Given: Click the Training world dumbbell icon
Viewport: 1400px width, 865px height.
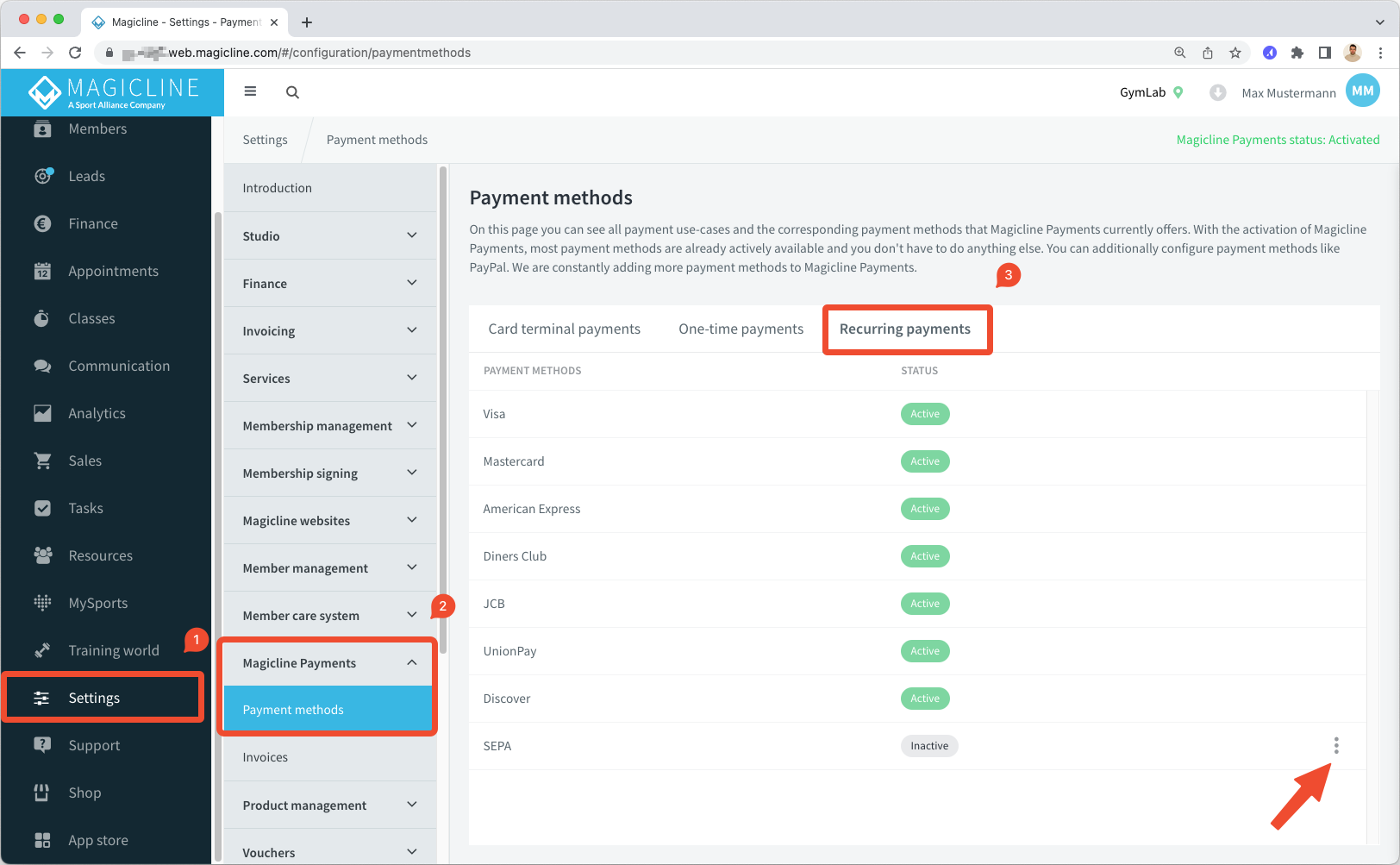Looking at the screenshot, I should pyautogui.click(x=42, y=650).
